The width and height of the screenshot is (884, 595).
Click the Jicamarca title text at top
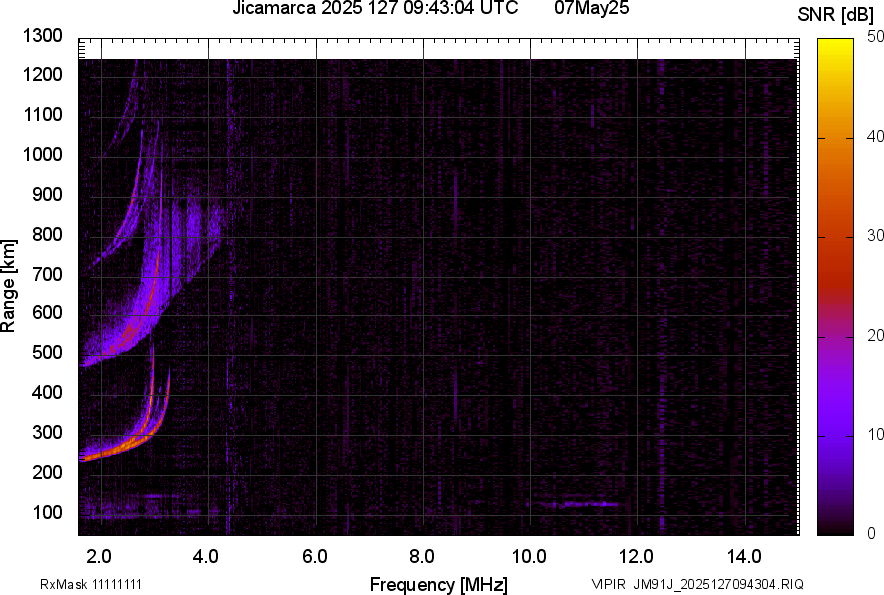pyautogui.click(x=375, y=8)
